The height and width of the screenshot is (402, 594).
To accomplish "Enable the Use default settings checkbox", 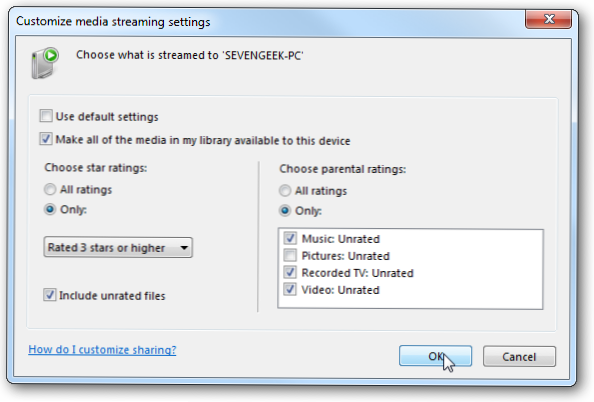I will coord(46,116).
